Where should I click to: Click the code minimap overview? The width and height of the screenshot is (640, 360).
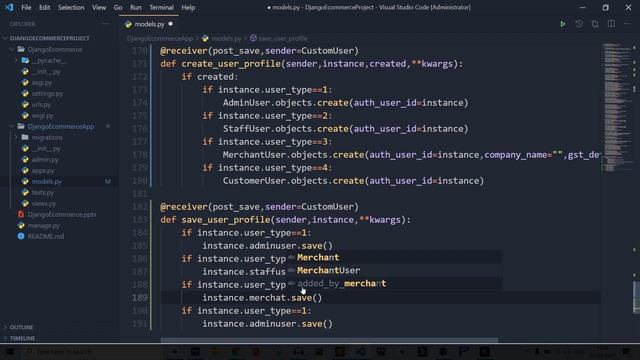pos(616,106)
